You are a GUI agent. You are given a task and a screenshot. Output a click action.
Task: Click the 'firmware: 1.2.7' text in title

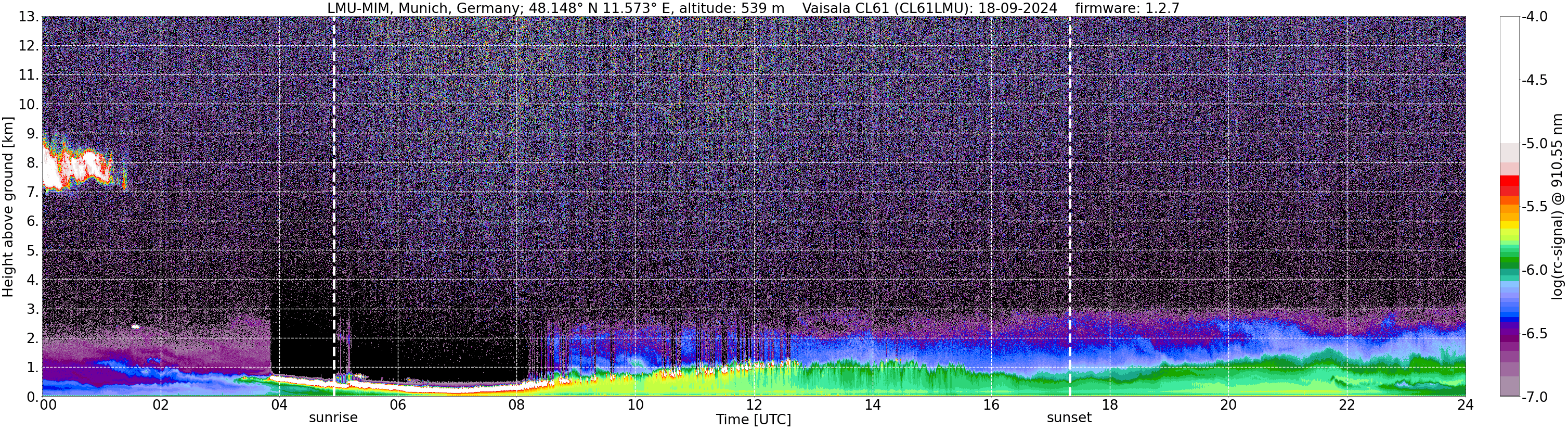(1126, 8)
